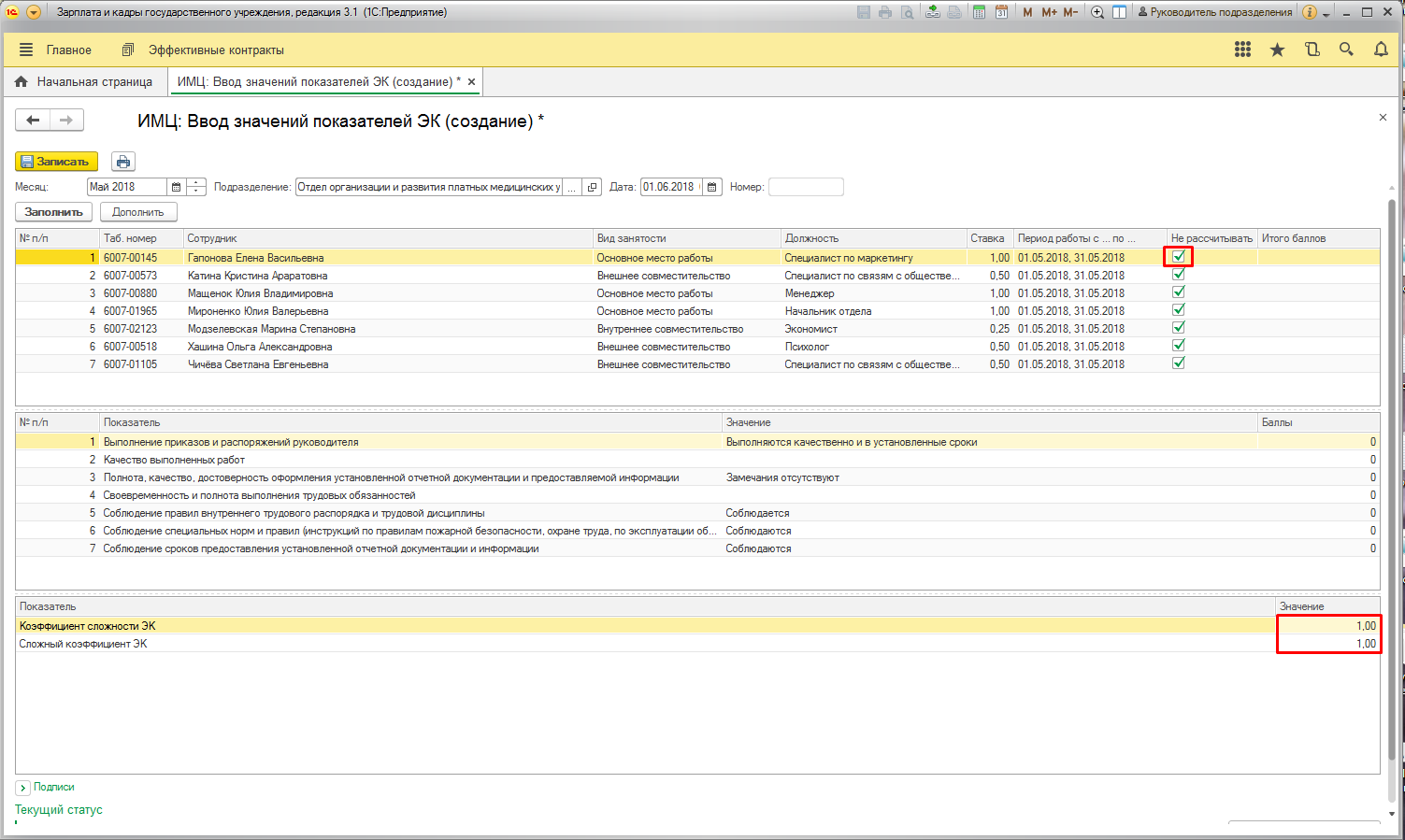Toggle Не рассчитывать for Мироненко Юлия Валерьевна
Screen dimensions: 1405x840
pos(1179,310)
